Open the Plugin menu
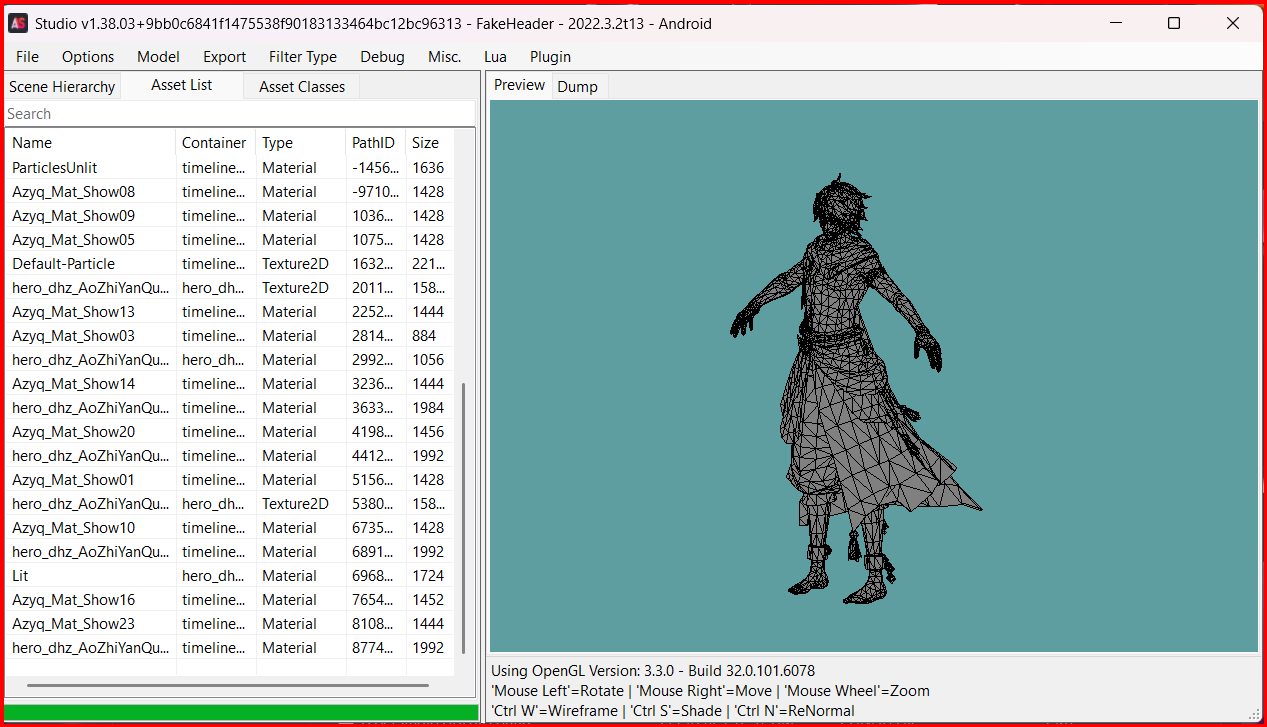The height and width of the screenshot is (727, 1267). [x=550, y=57]
